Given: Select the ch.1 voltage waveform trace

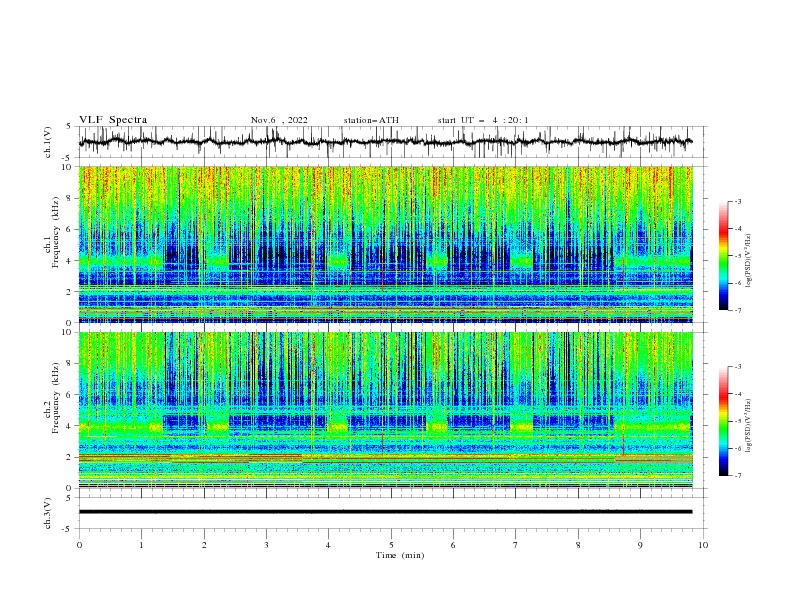Looking at the screenshot, I should pos(385,142).
